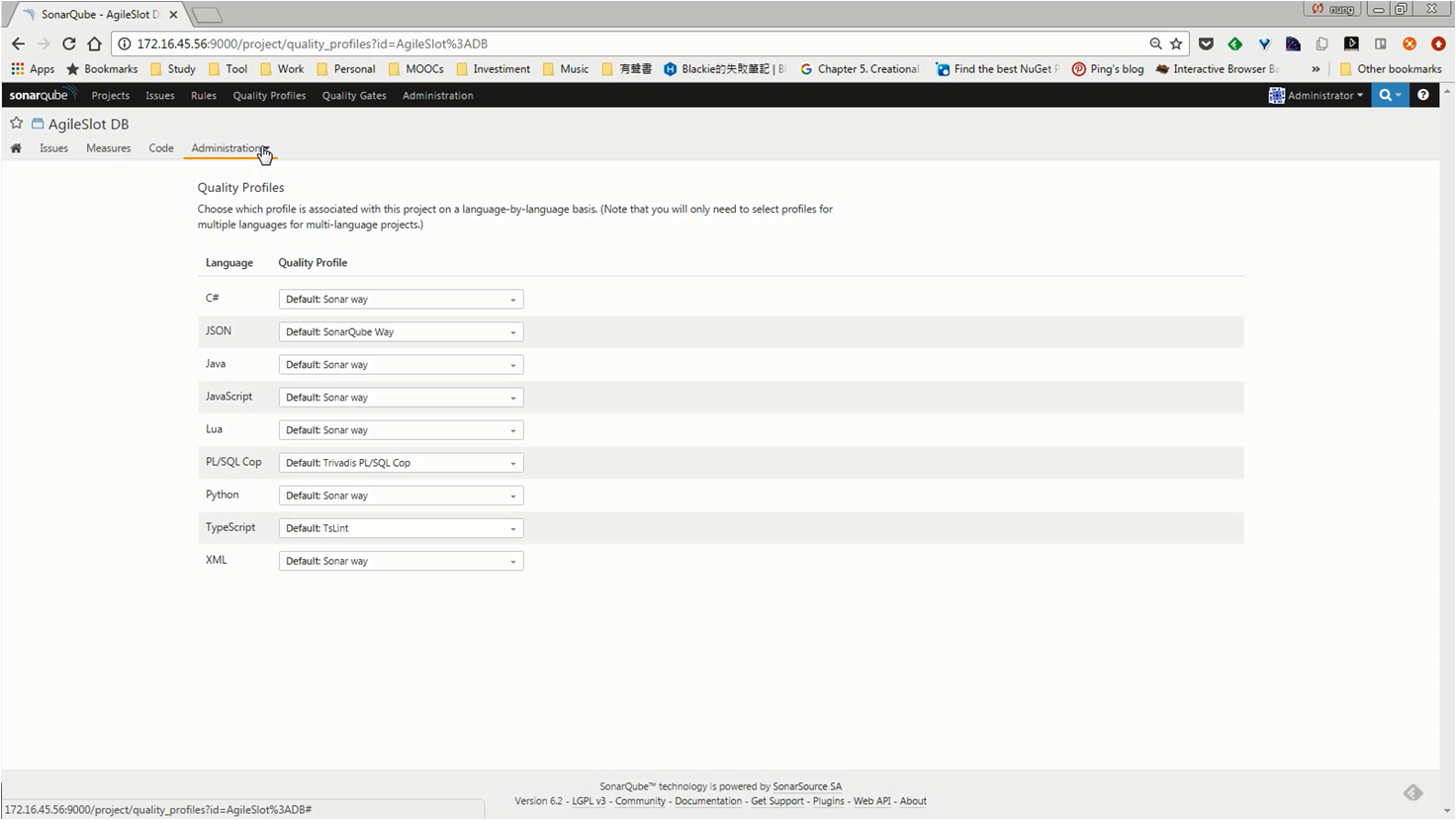Close the SonarQube browser tab

click(174, 15)
